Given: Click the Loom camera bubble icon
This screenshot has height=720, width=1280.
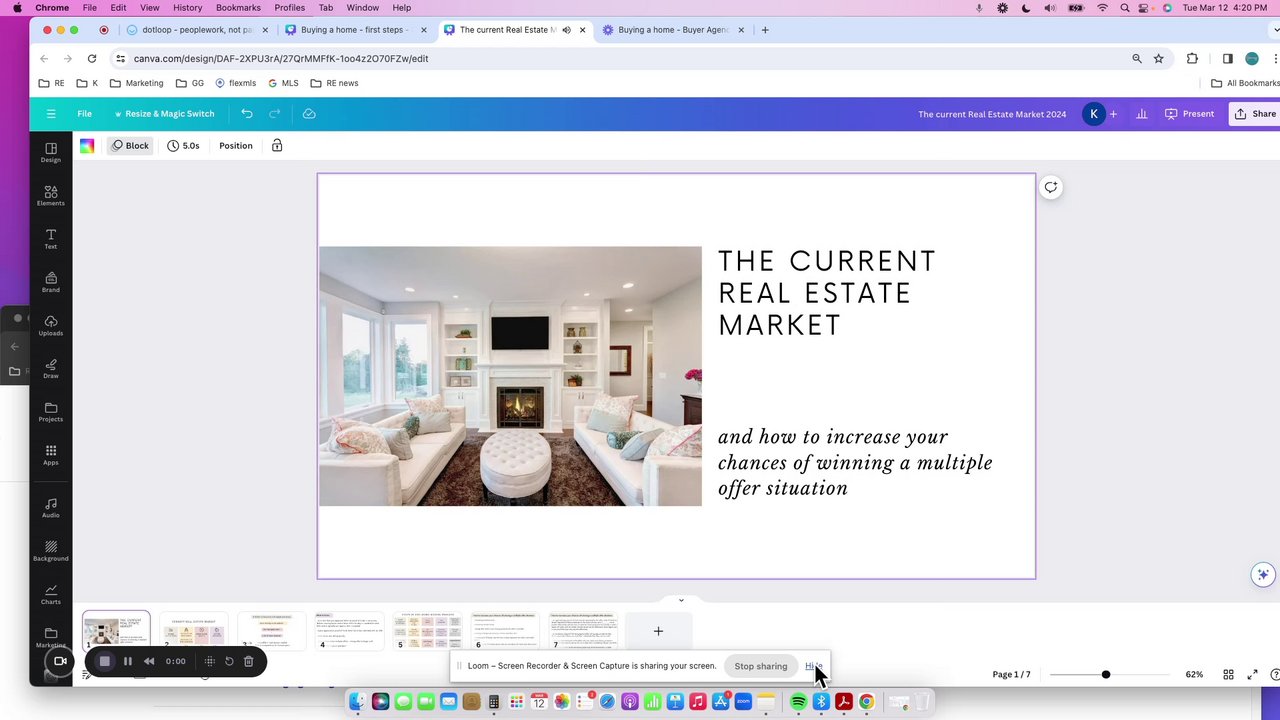Looking at the screenshot, I should point(60,661).
